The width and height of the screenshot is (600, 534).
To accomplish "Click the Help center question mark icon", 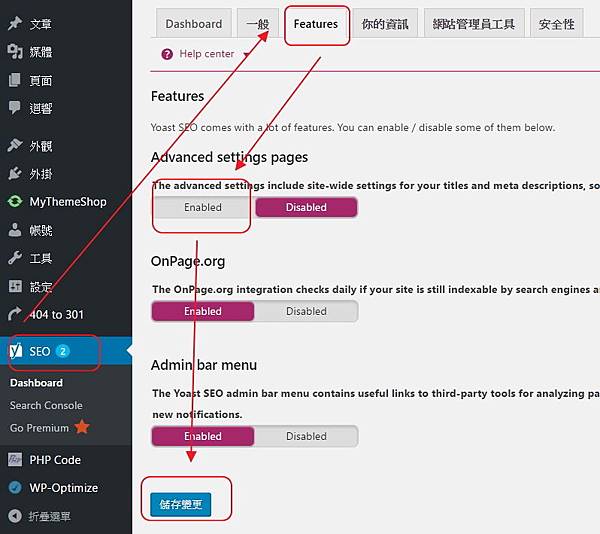I will 167,54.
